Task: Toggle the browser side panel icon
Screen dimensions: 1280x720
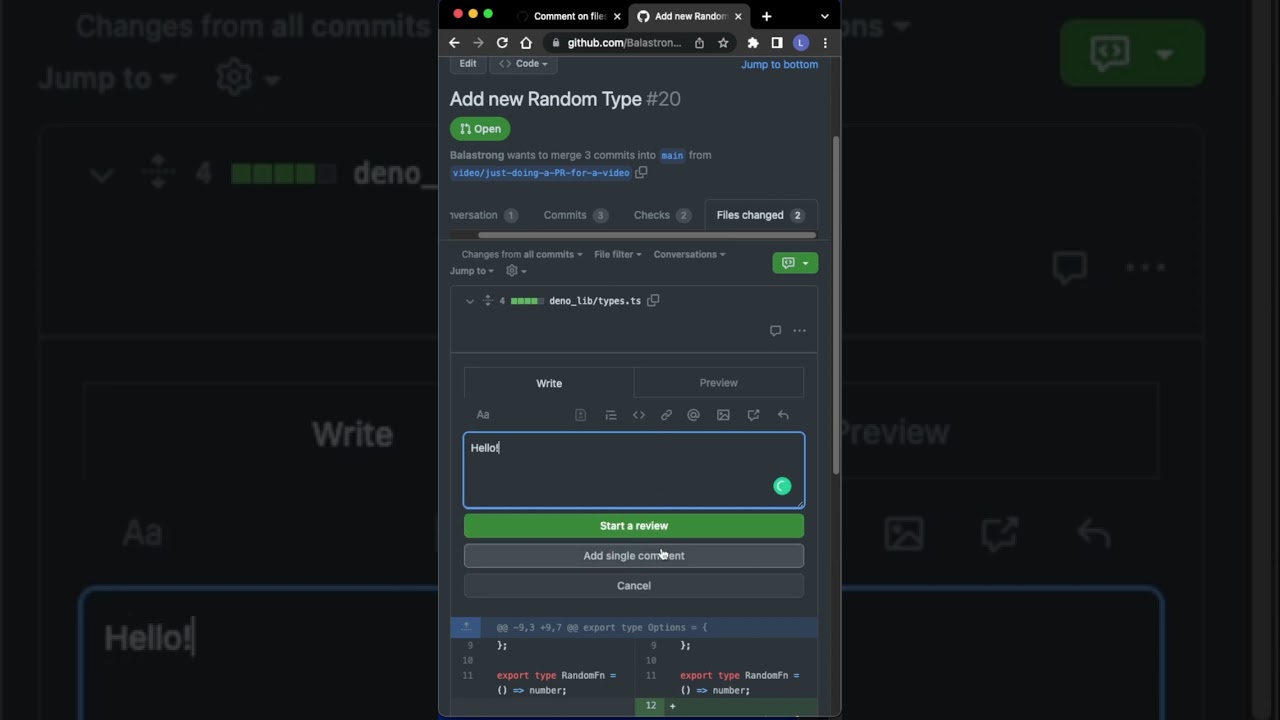Action: [777, 43]
